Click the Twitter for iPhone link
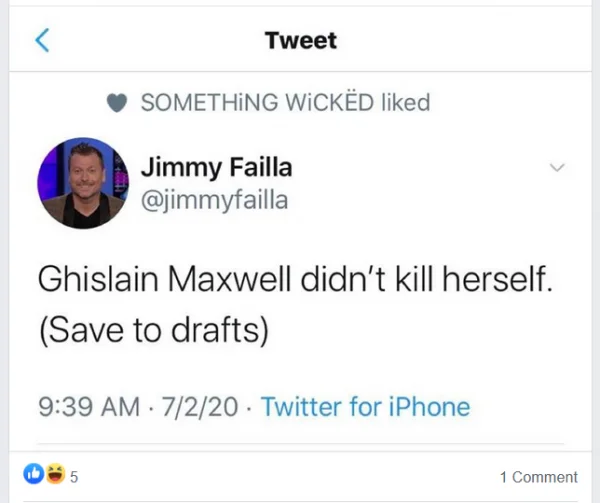Viewport: 600px width, 503px height. pyautogui.click(x=365, y=406)
